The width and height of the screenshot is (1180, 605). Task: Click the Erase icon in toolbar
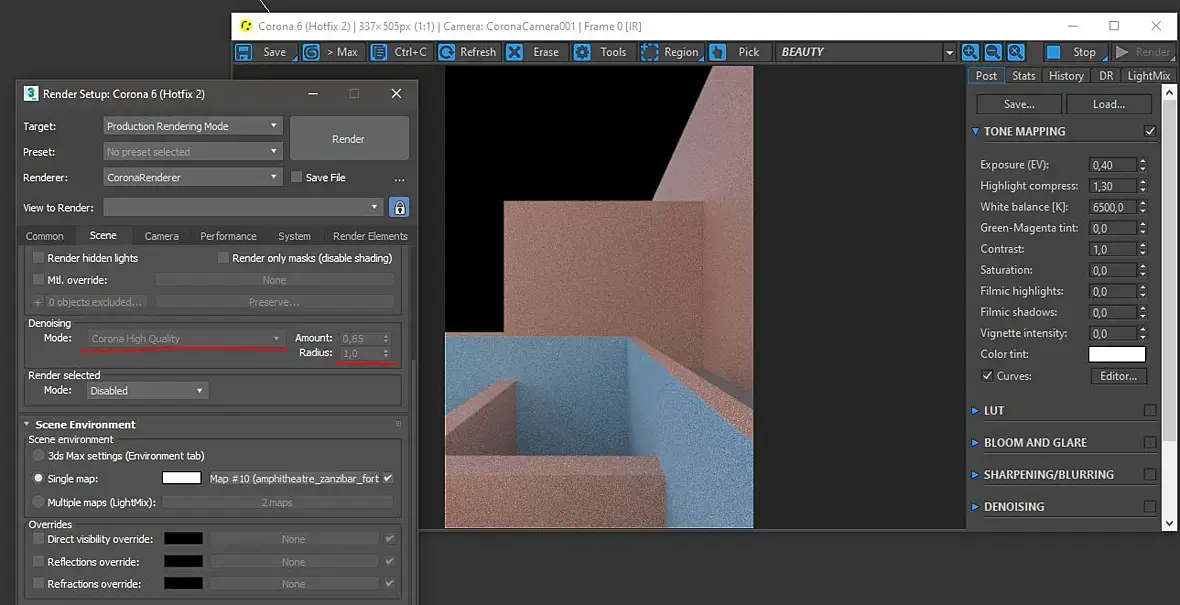514,52
